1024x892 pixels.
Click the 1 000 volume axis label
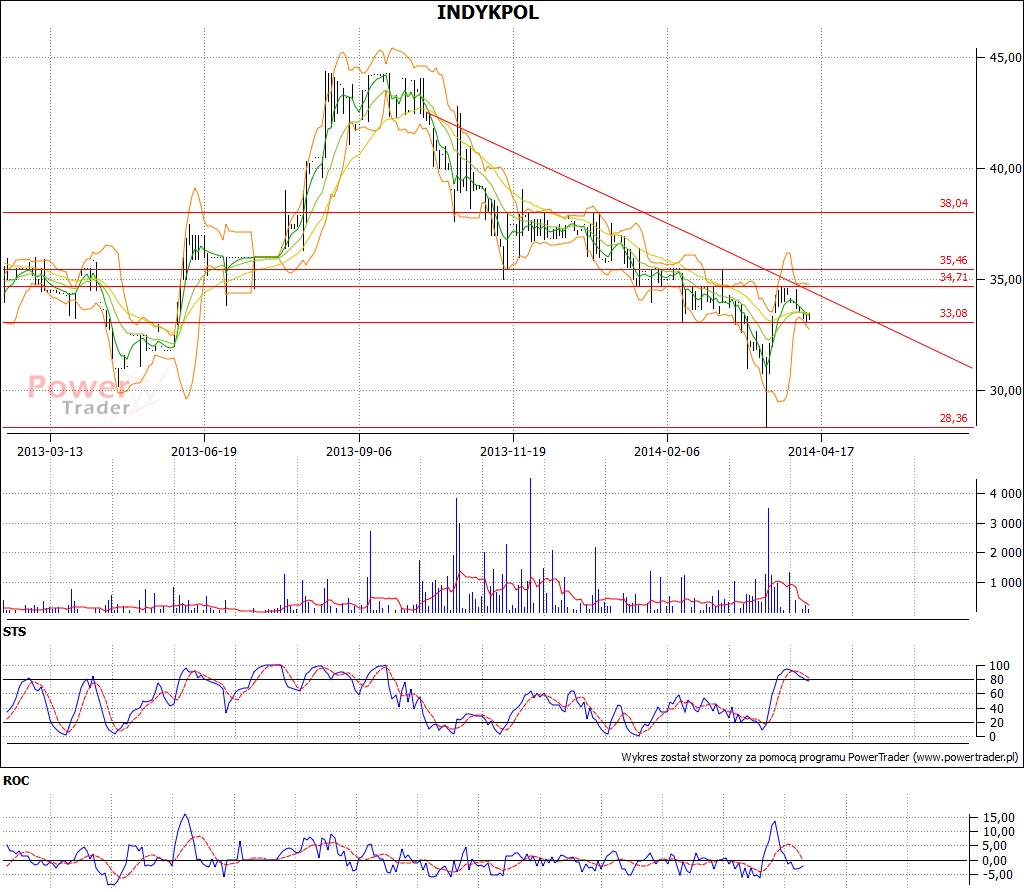(1006, 582)
